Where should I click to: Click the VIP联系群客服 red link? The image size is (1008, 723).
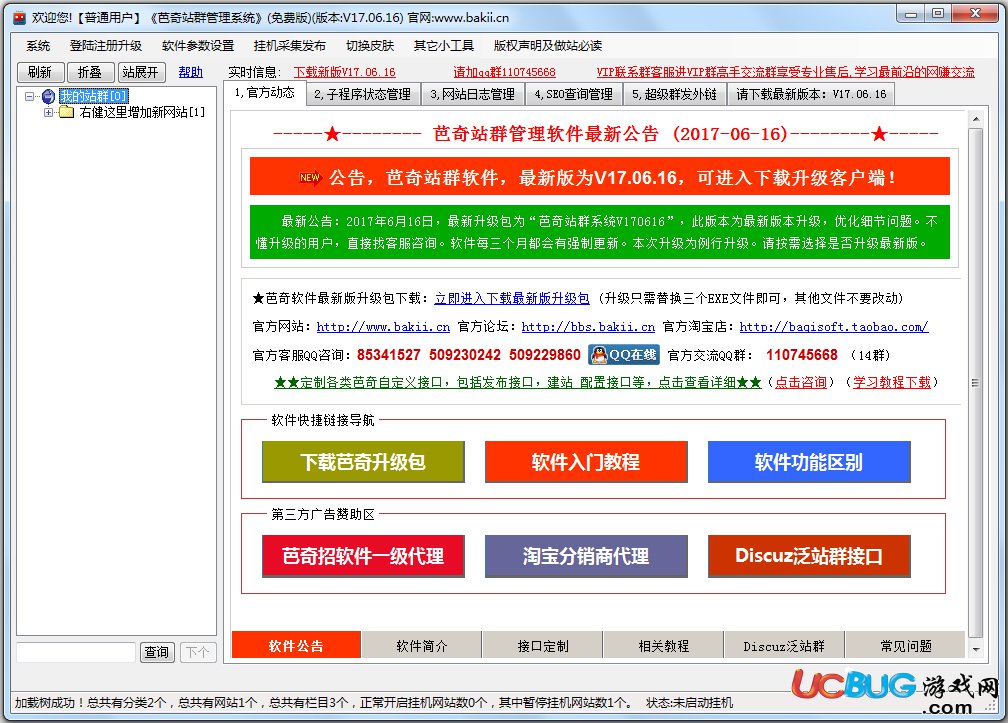[x=785, y=72]
